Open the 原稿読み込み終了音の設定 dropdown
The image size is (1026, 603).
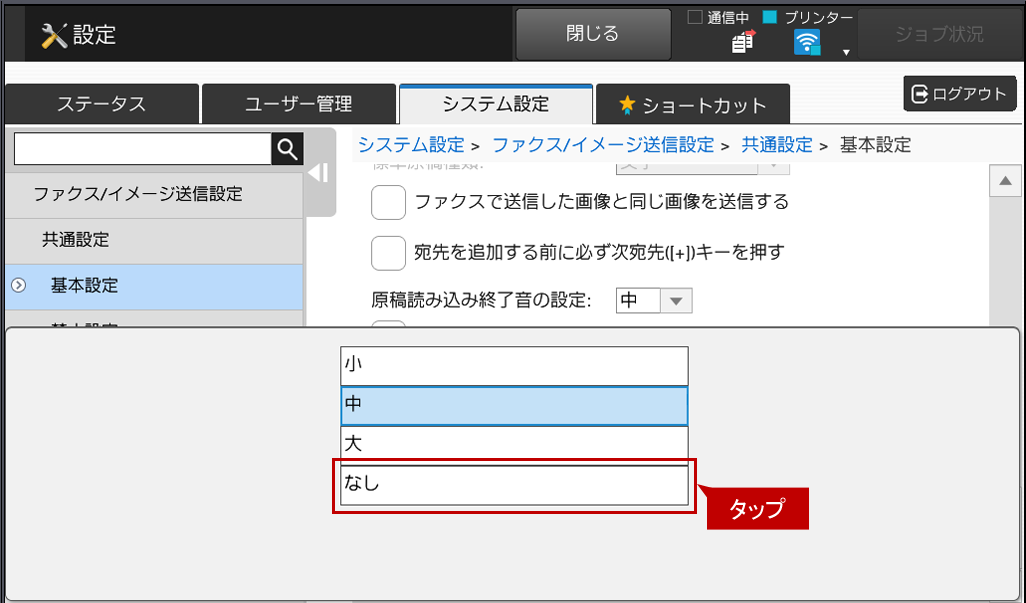pos(654,301)
